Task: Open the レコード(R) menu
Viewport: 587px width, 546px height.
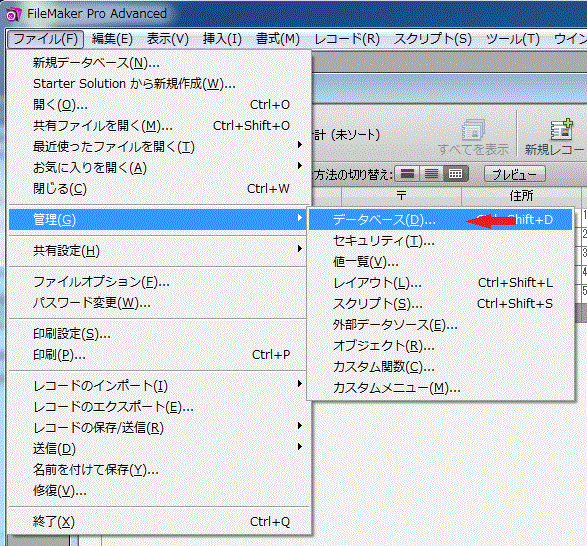Action: coord(347,39)
